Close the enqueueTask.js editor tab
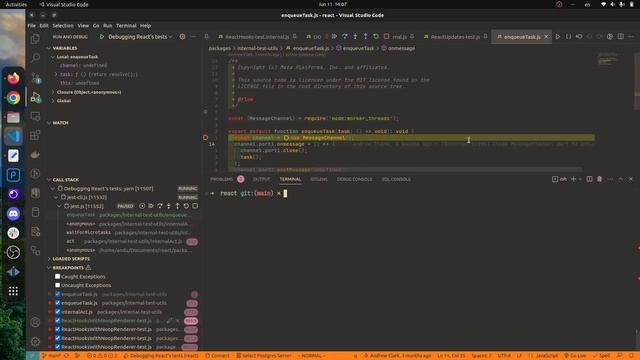Screen dimensions: 640x360 tap(546, 37)
